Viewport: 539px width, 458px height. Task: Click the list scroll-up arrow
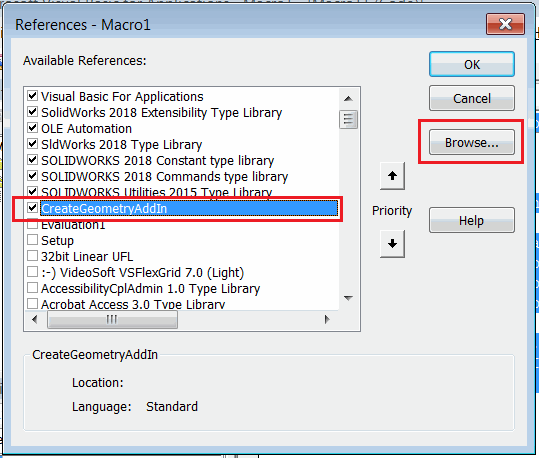(x=348, y=99)
